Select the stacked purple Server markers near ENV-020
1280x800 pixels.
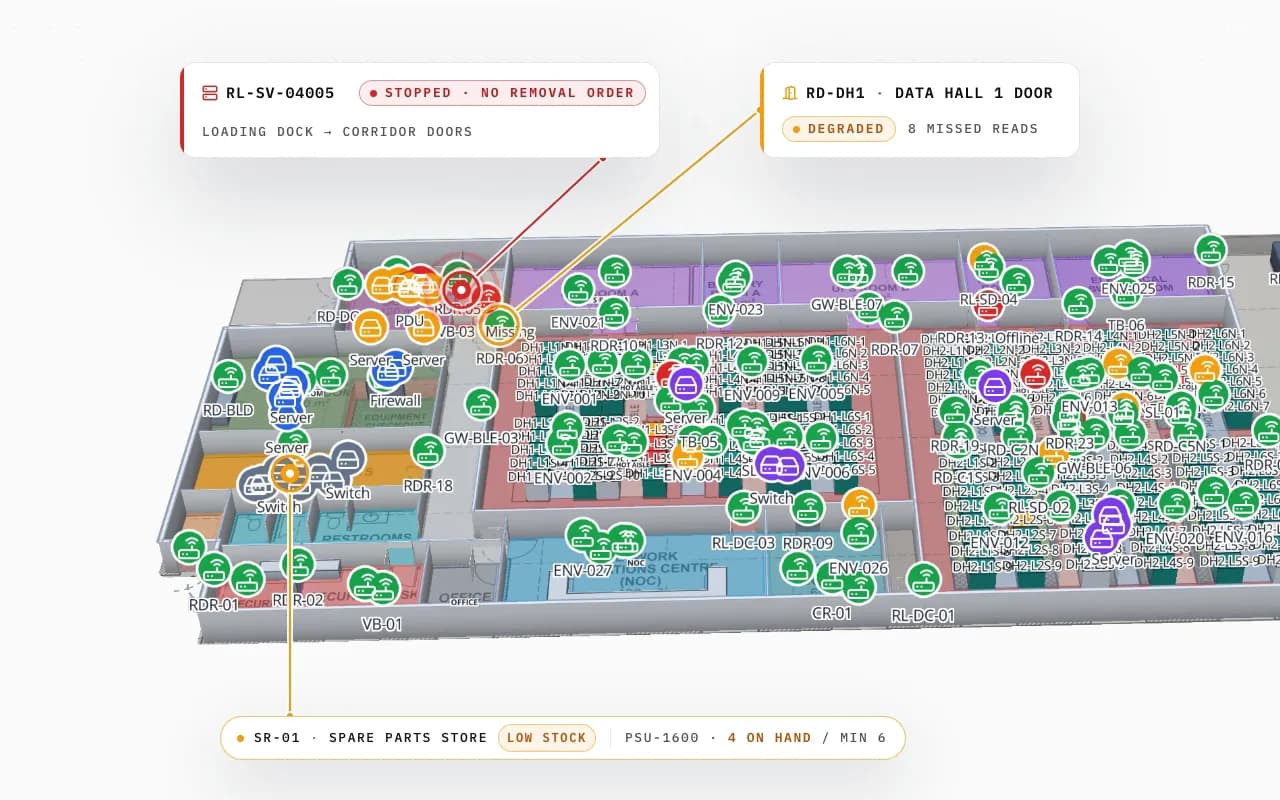(x=1107, y=526)
